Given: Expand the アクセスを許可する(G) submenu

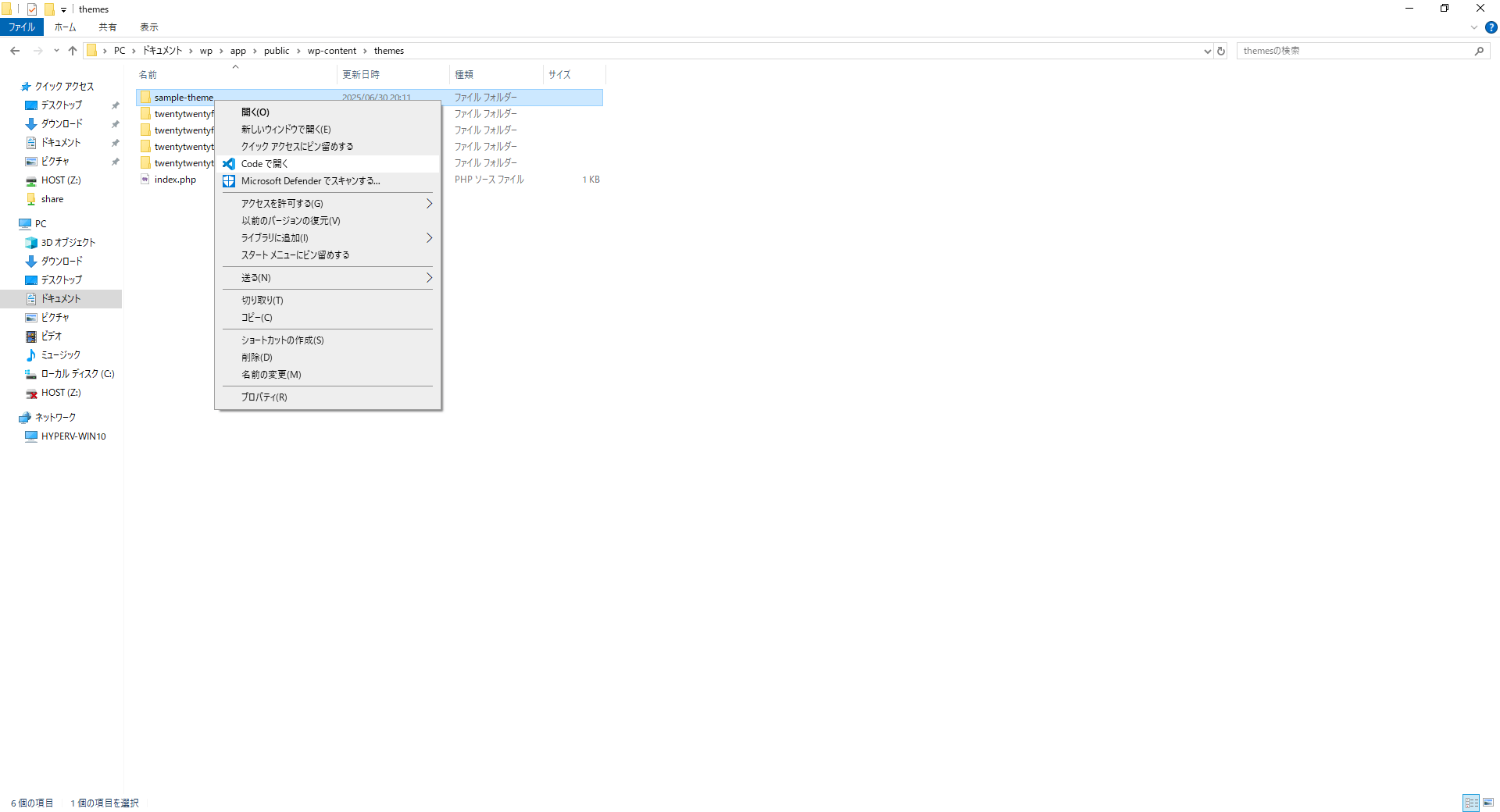Looking at the screenshot, I should tap(327, 204).
